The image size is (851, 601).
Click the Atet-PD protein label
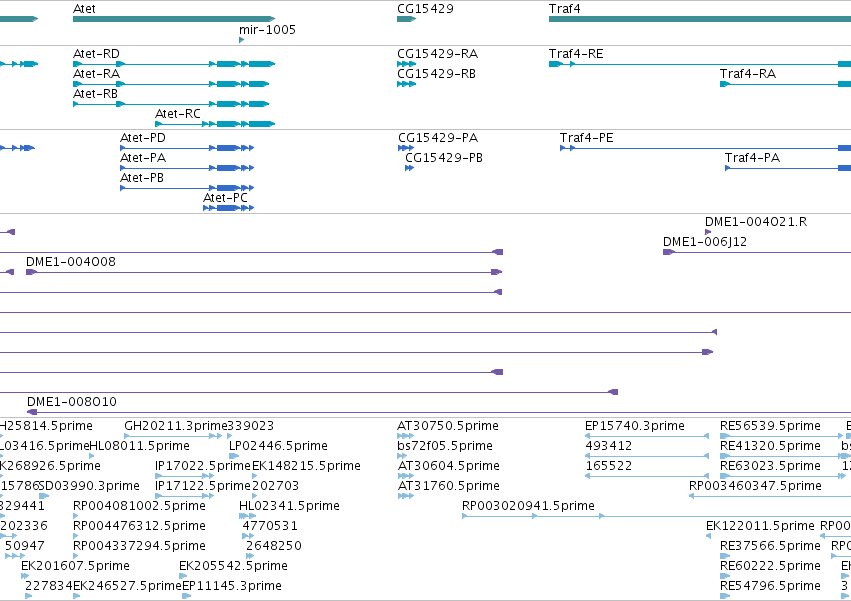point(143,138)
